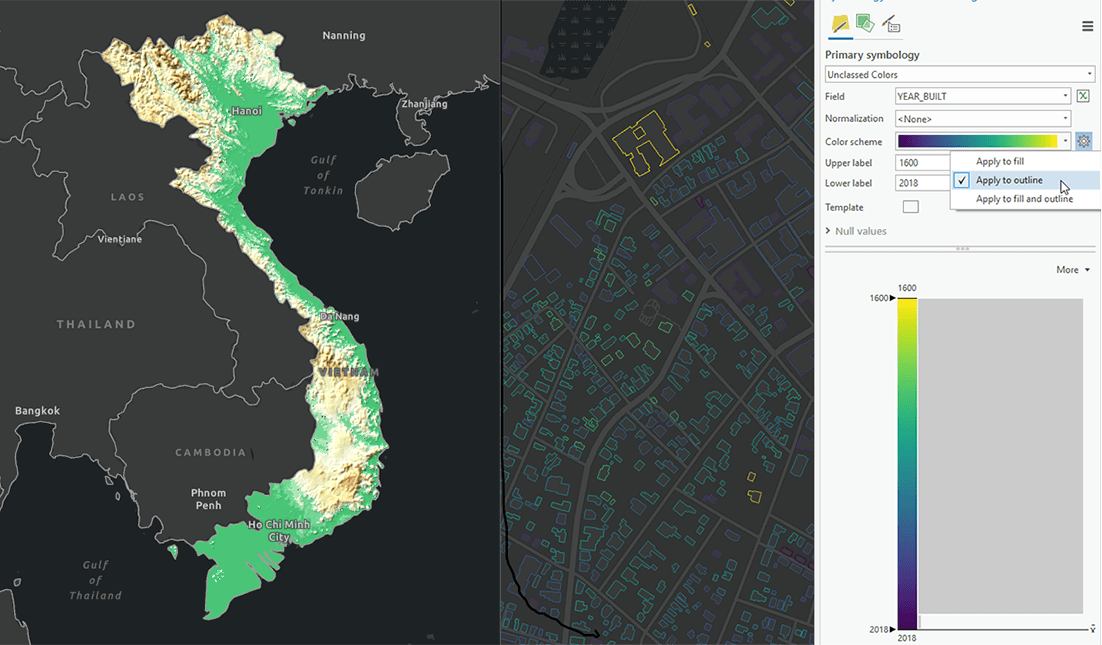Open the symbology pane hamburger menu

pos(1087,26)
